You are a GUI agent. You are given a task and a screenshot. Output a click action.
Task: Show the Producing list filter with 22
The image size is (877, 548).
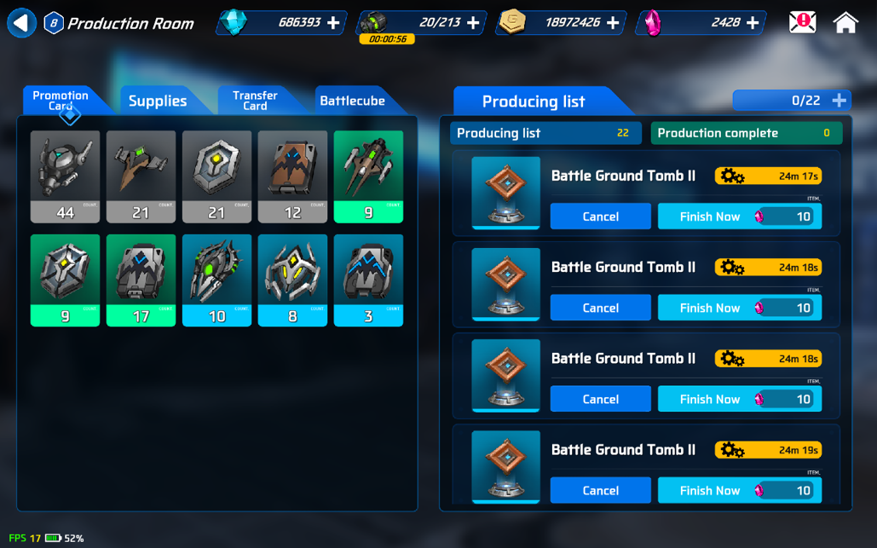coord(545,133)
